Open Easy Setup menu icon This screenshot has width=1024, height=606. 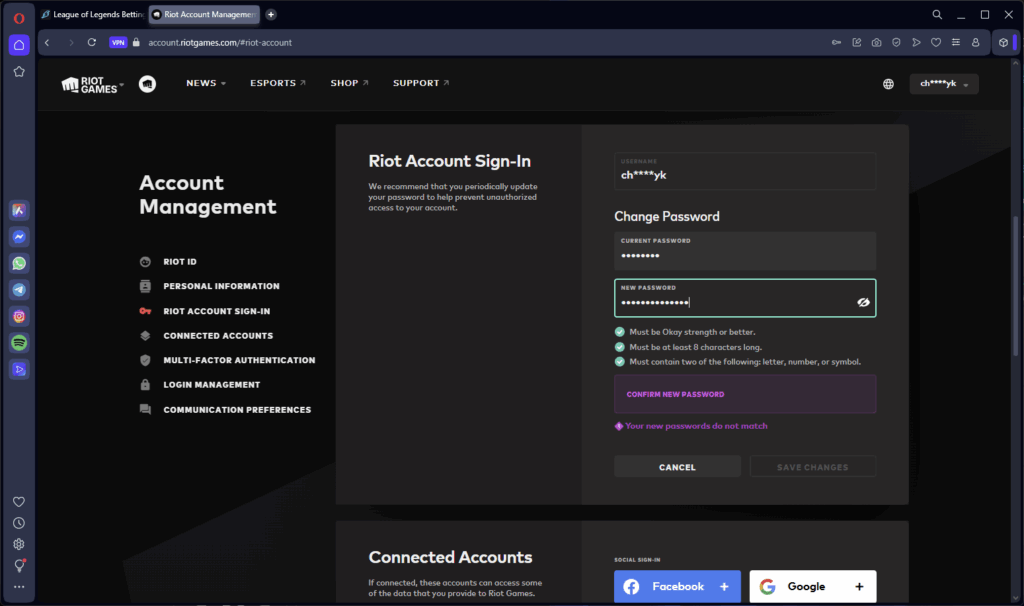point(955,42)
